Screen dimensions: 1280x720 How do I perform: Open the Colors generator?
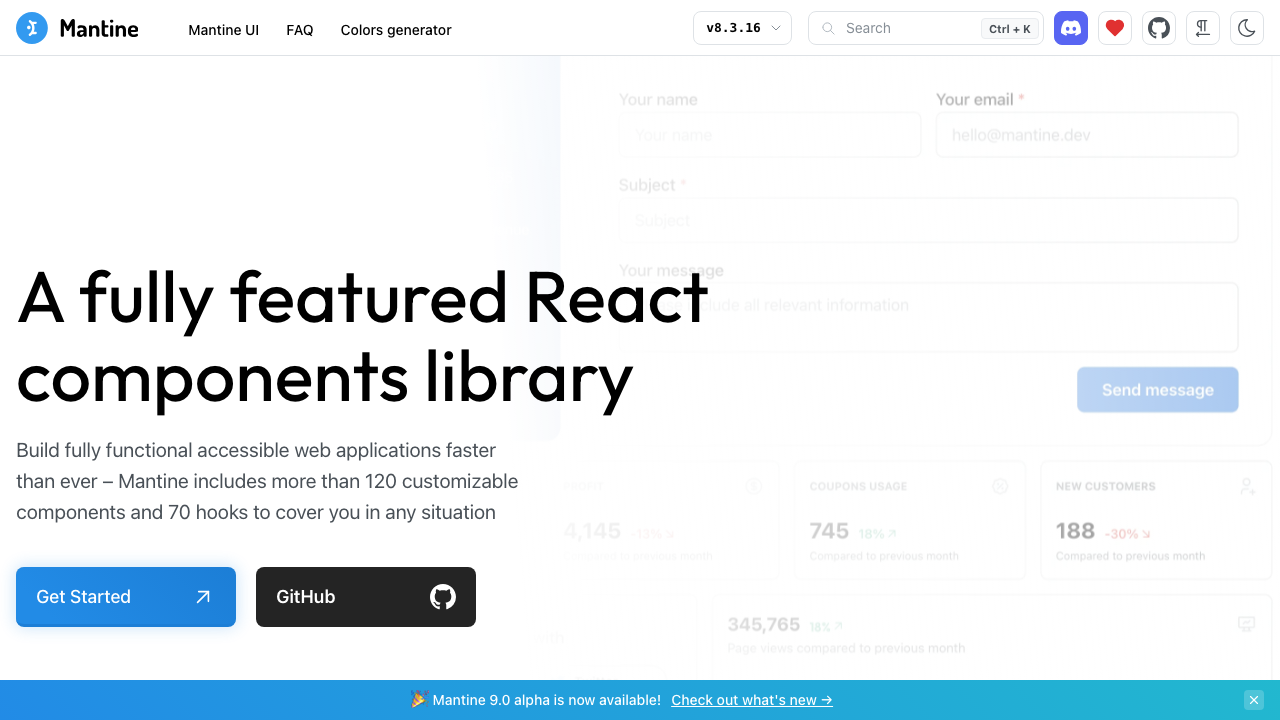[x=395, y=30]
